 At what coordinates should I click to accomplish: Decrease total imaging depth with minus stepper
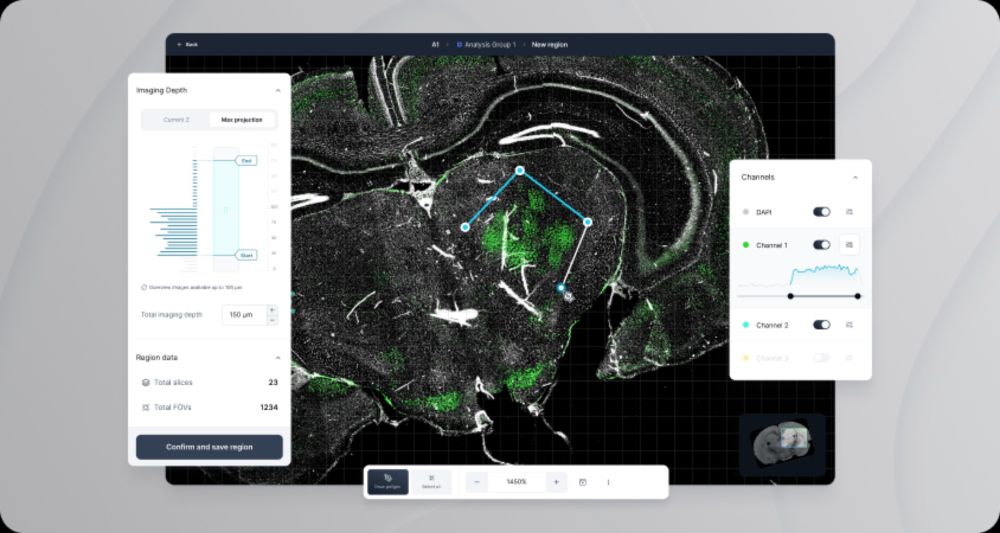pos(272,320)
